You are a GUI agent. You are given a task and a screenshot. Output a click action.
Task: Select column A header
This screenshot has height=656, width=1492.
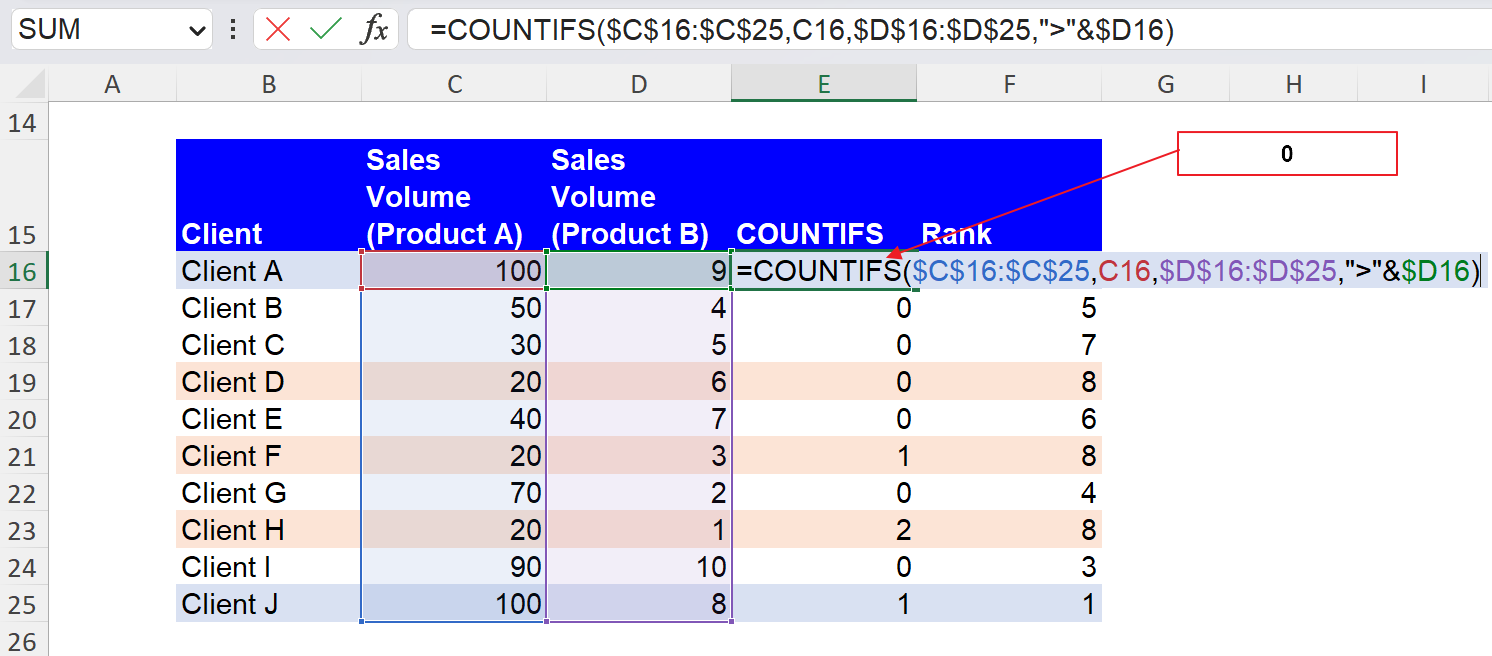click(113, 85)
